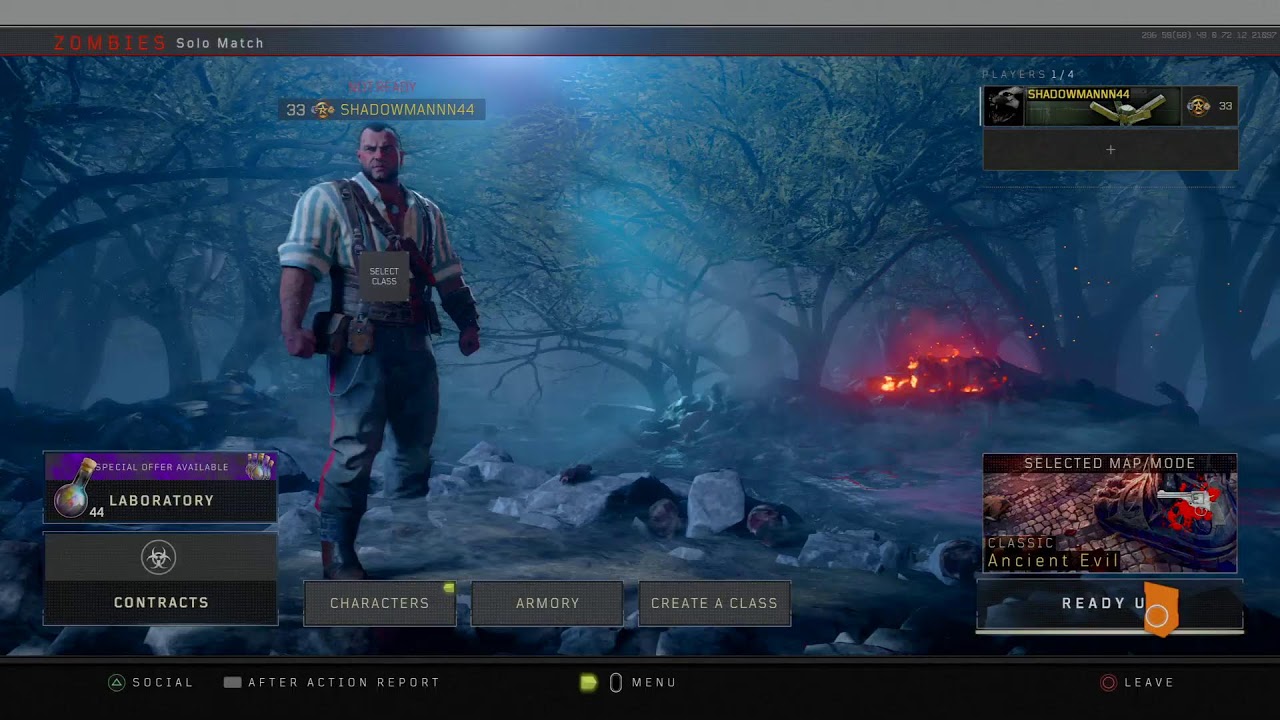Image resolution: width=1280 pixels, height=720 pixels.
Task: Click the touchpad After Action Report icon
Action: pyautogui.click(x=233, y=682)
